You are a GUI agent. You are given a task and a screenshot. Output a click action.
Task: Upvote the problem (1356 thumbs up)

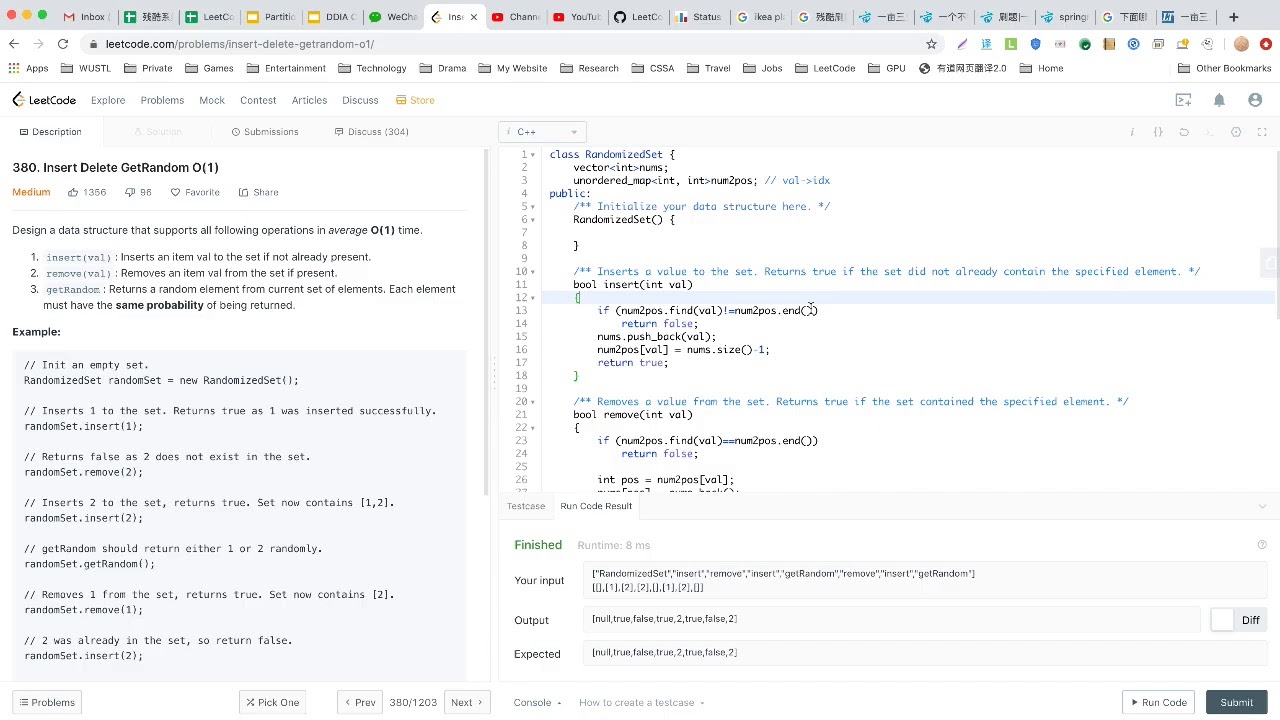click(87, 192)
